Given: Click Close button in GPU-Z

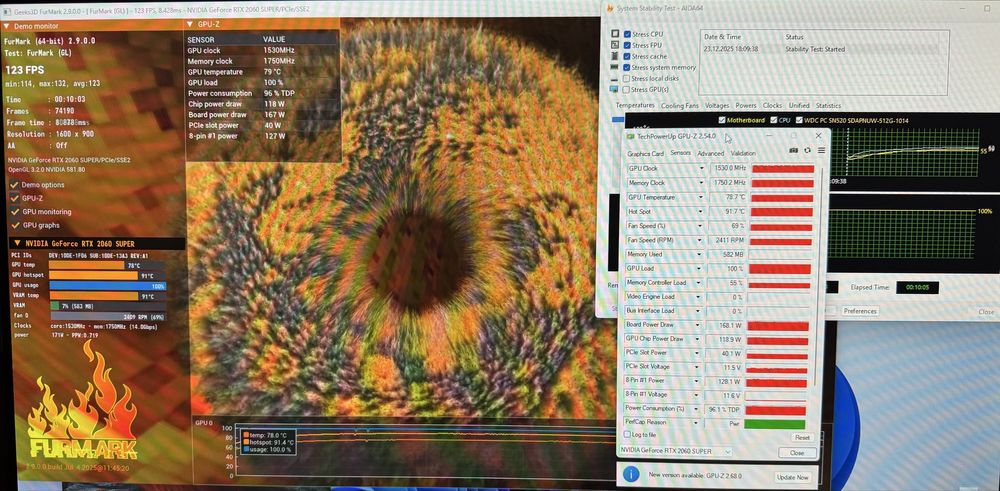Looking at the screenshot, I should click(x=797, y=453).
